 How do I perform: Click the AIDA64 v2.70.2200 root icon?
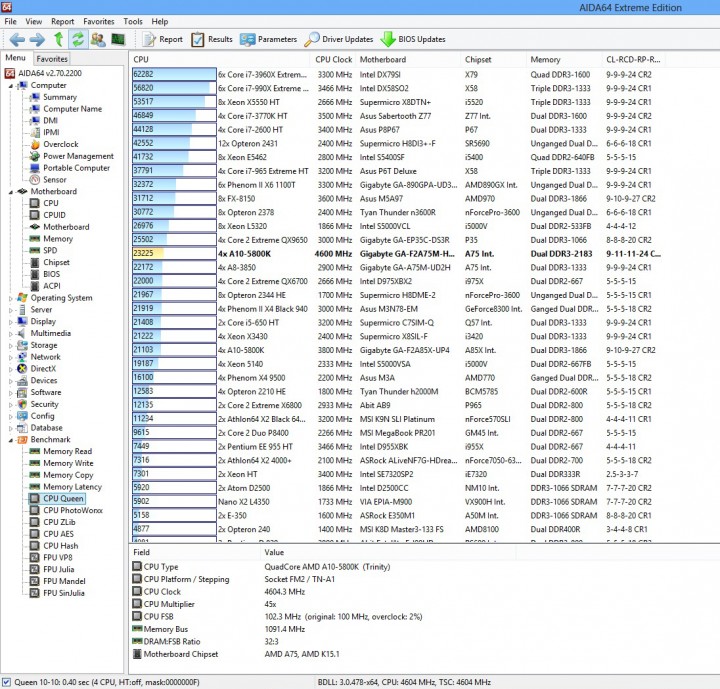click(x=10, y=73)
